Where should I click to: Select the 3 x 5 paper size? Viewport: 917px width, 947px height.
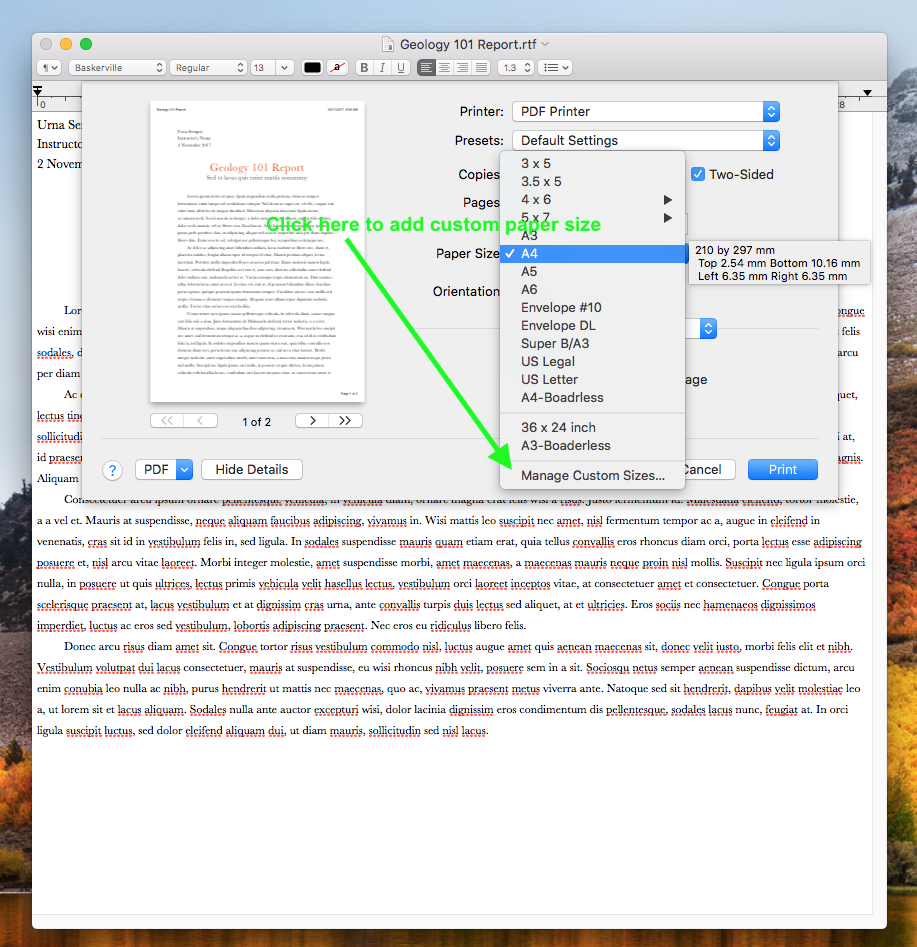[x=593, y=164]
